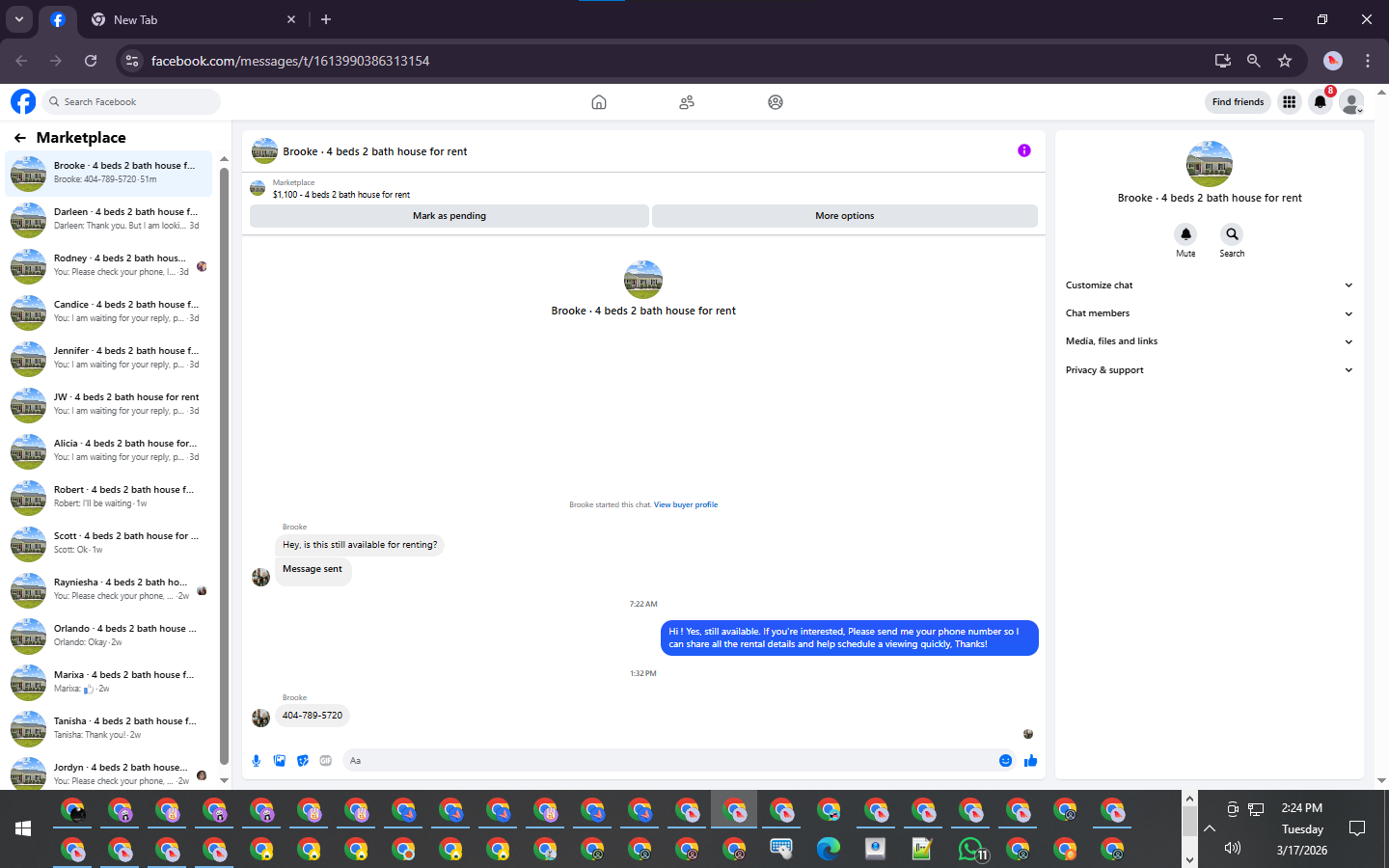Open JW's conversation in the list

click(109, 404)
